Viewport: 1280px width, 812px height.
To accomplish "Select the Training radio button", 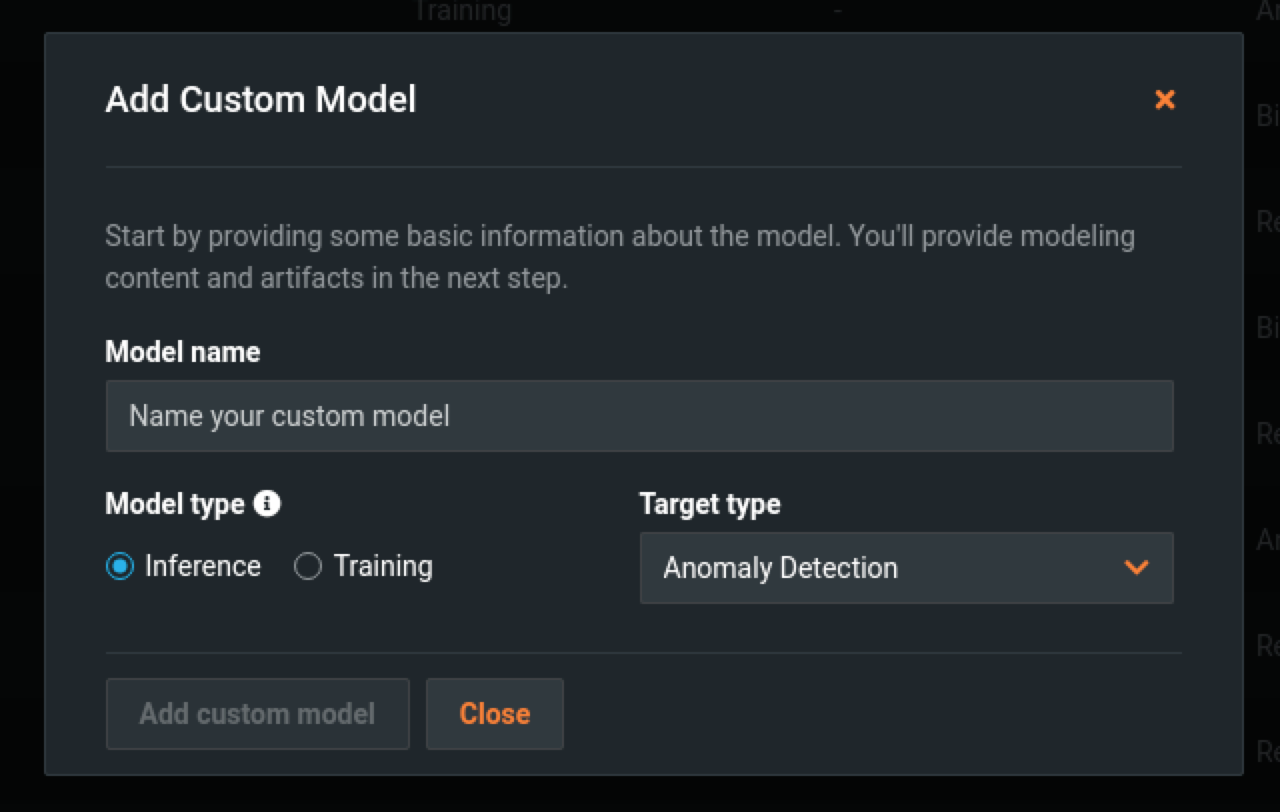I will click(x=307, y=567).
